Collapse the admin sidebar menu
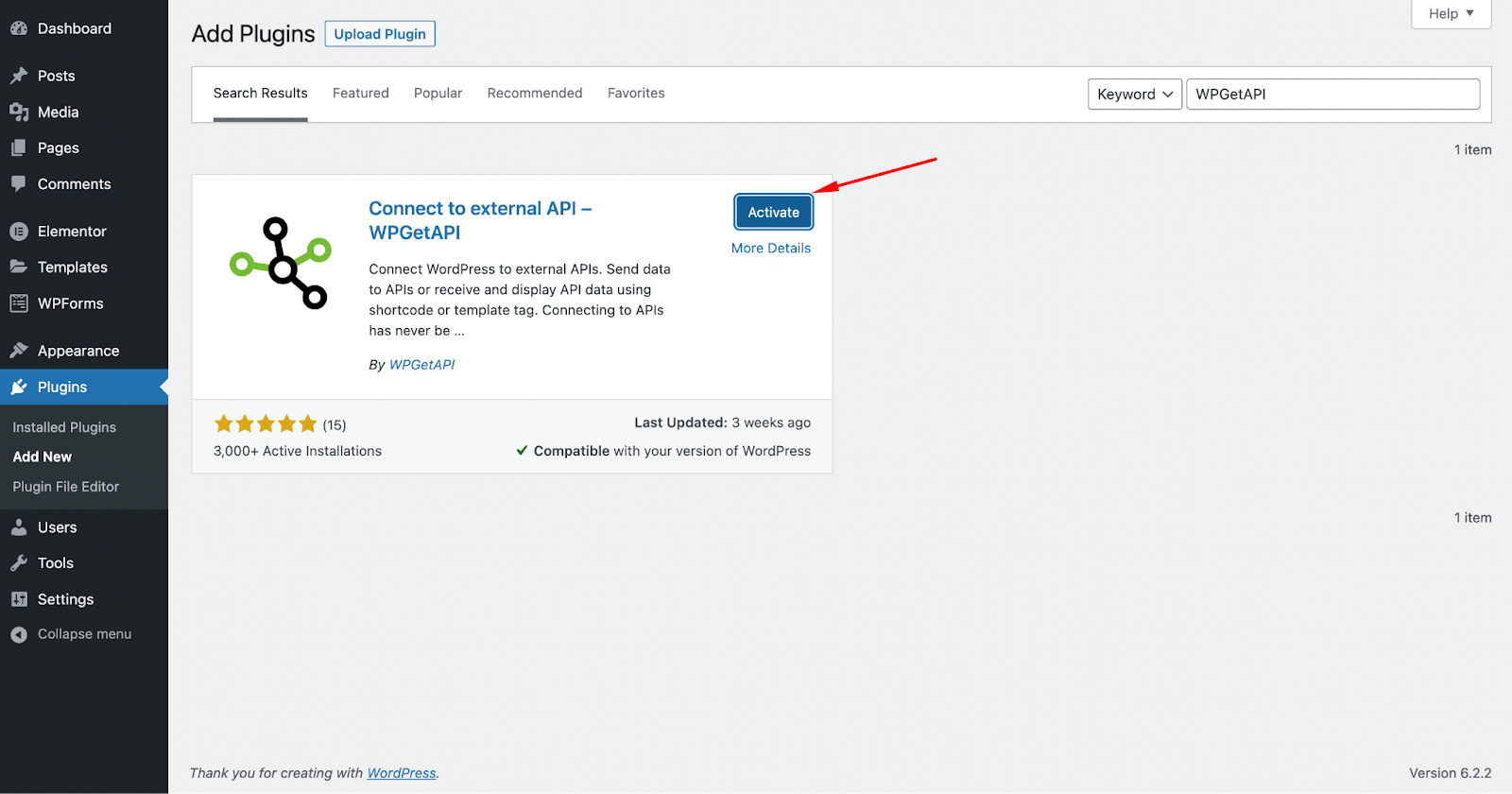The image size is (1512, 794). [x=84, y=634]
